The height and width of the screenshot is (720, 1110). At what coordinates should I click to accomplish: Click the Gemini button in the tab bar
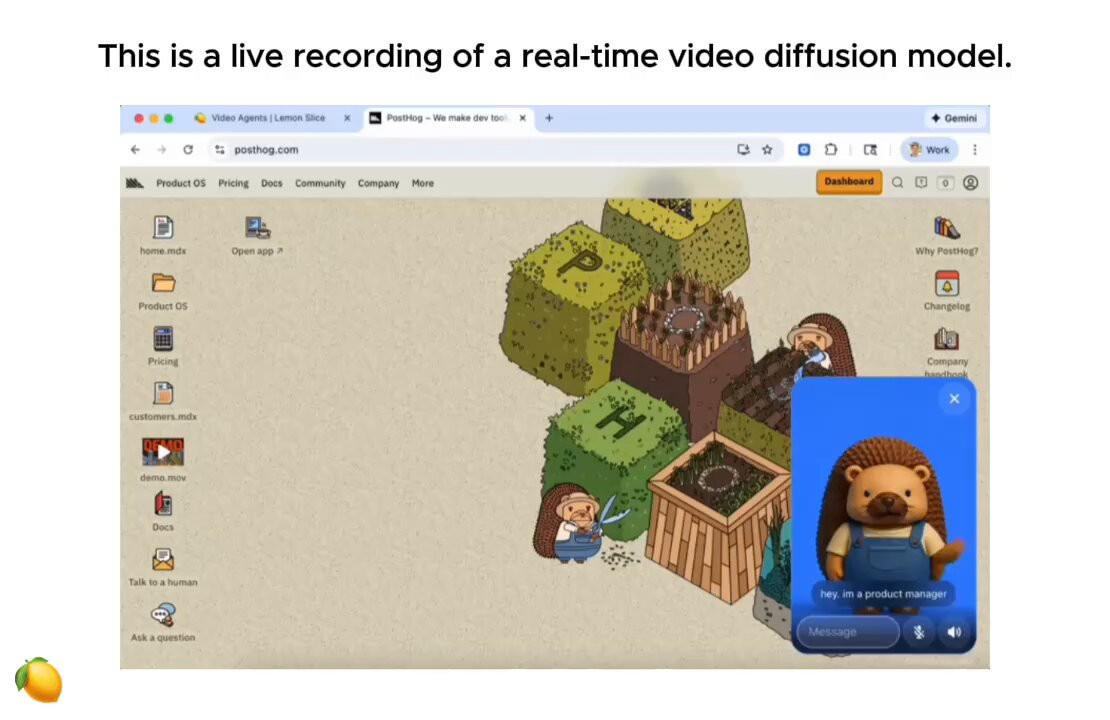(954, 118)
